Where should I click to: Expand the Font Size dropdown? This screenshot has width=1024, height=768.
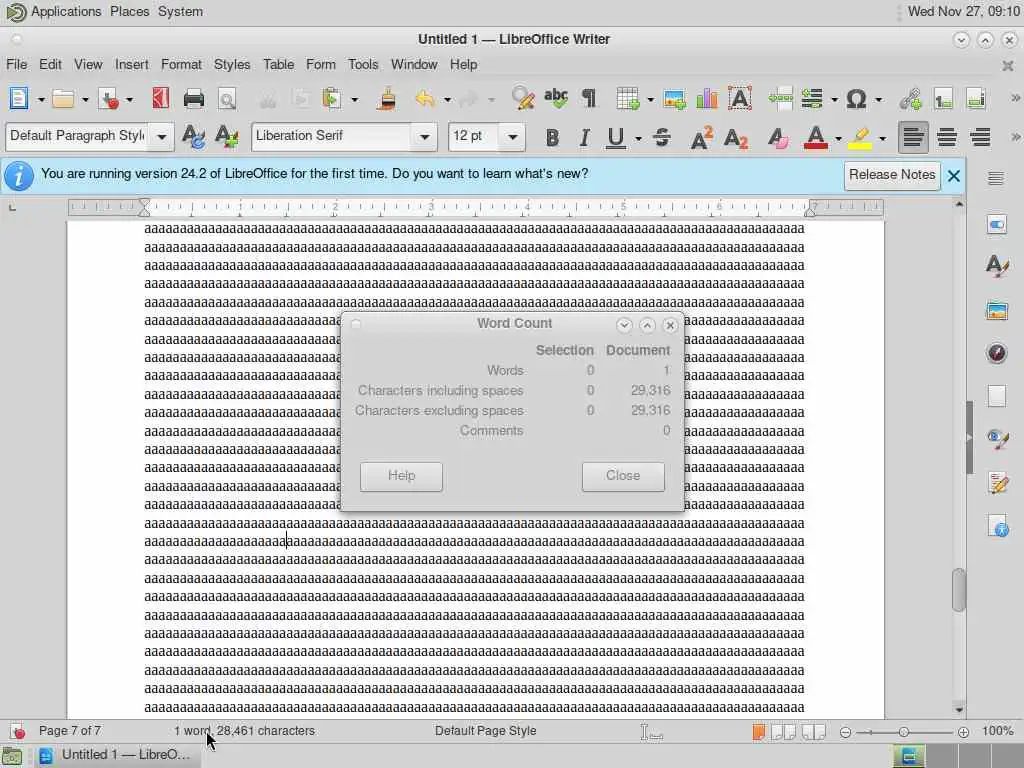point(513,137)
